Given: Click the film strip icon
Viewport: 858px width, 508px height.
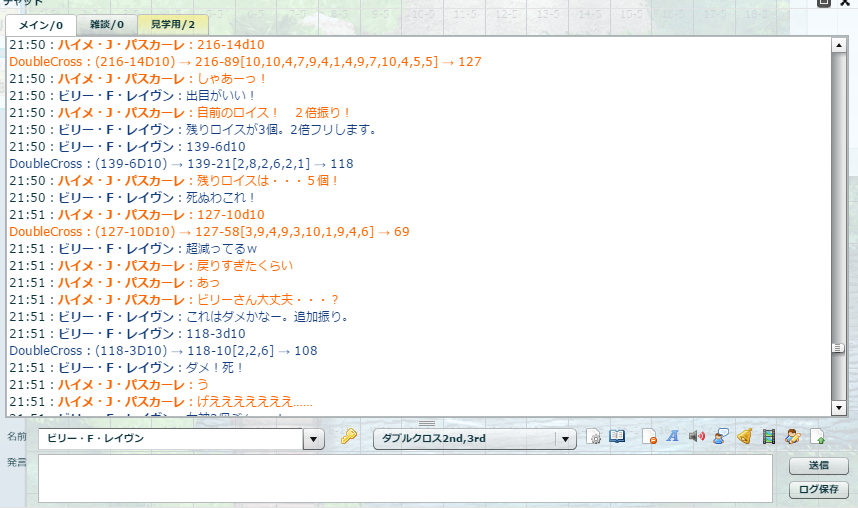Looking at the screenshot, I should [x=768, y=437].
